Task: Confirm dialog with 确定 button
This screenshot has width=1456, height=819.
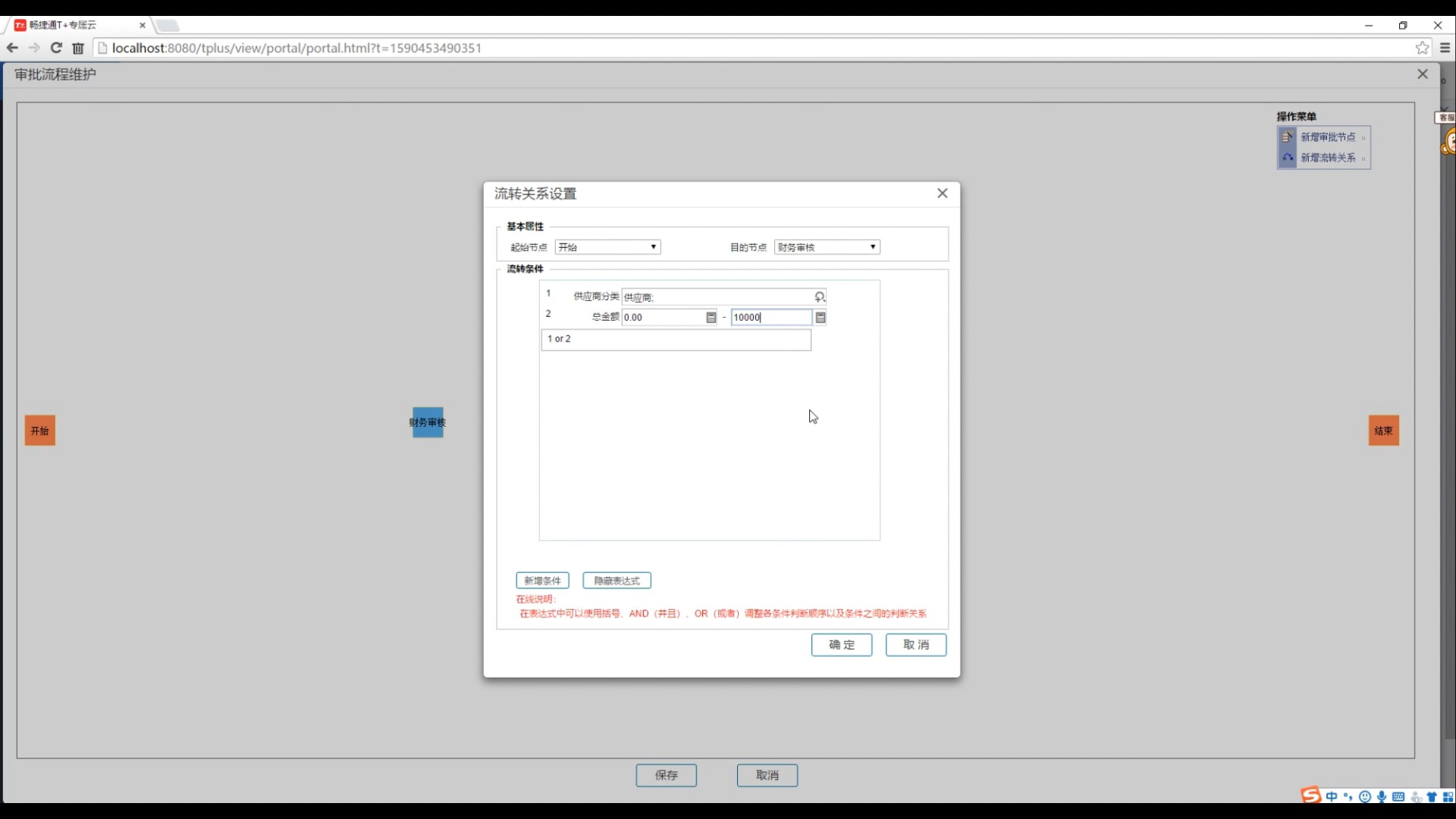Action: click(x=841, y=645)
